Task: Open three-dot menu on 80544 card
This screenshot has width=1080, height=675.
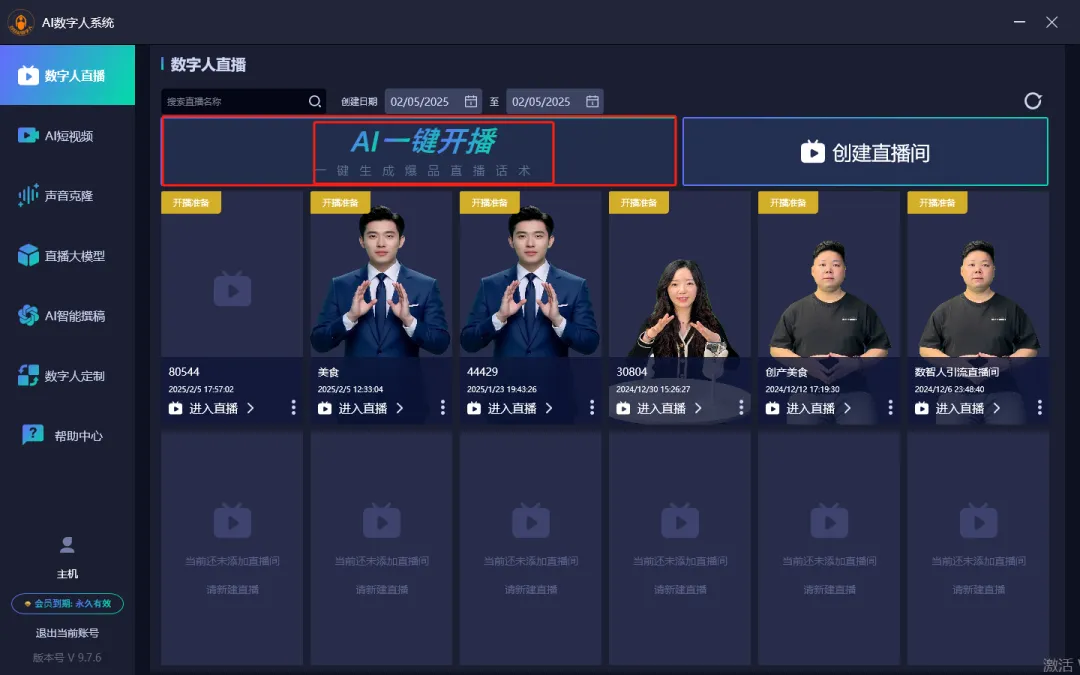Action: click(x=293, y=408)
